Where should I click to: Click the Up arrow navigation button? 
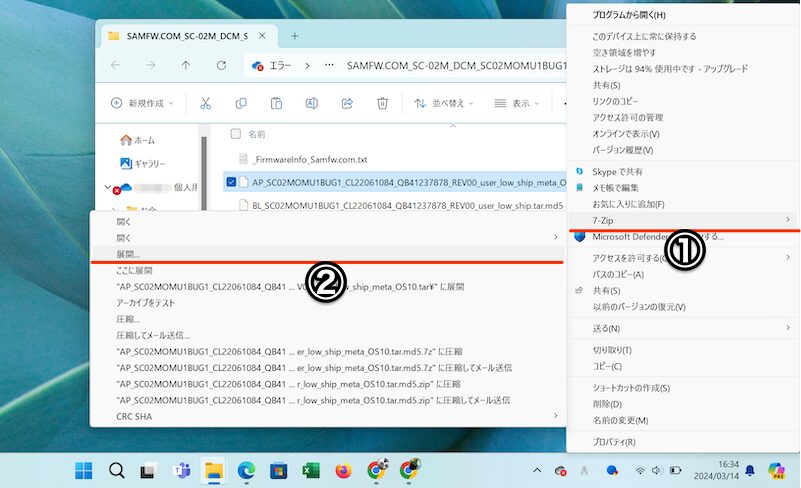tap(186, 65)
